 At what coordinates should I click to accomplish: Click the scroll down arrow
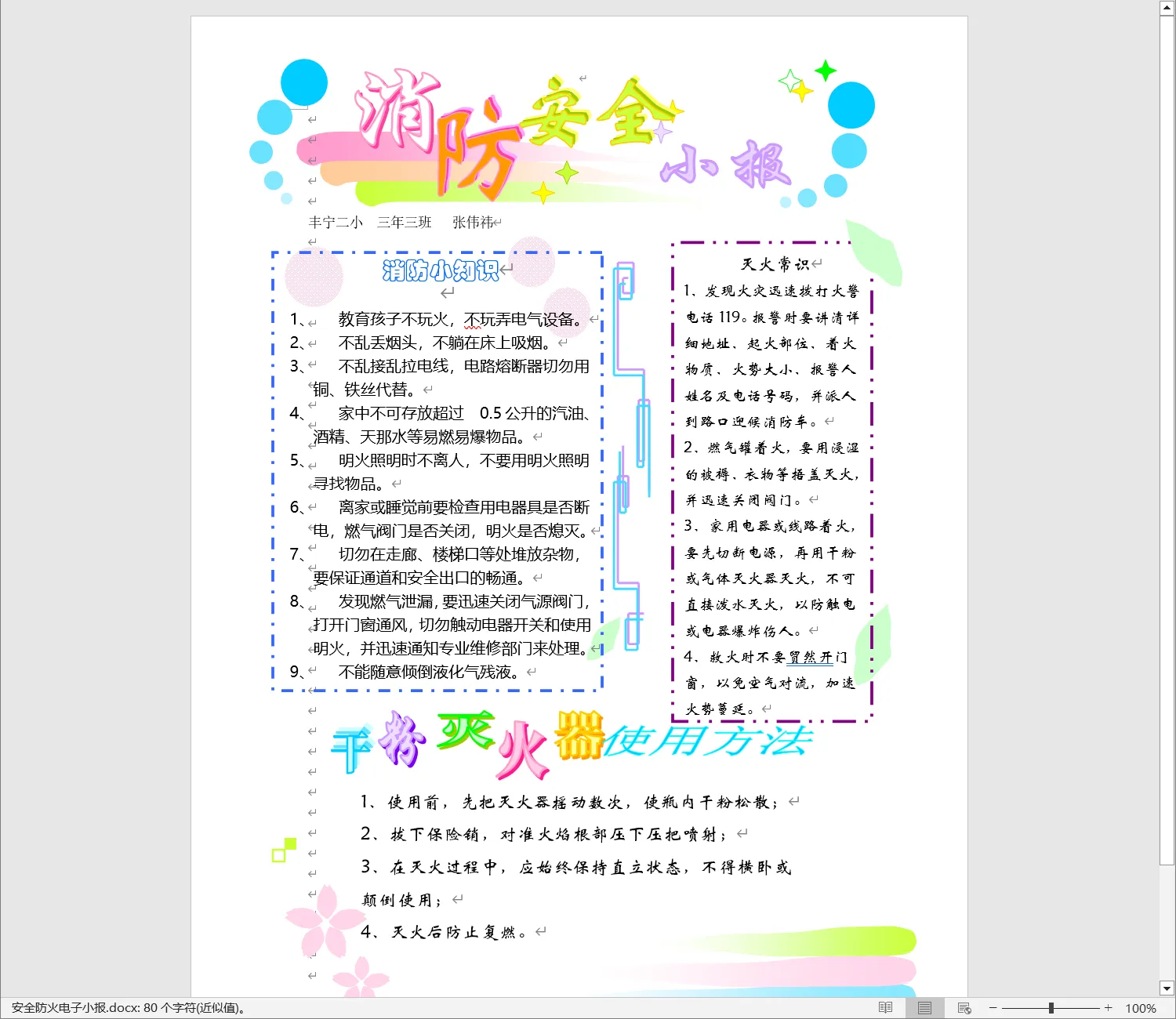pos(1167,988)
